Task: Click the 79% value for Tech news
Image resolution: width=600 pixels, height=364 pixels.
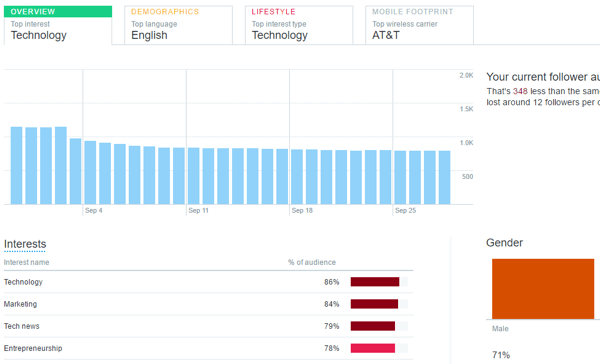Action: pyautogui.click(x=331, y=326)
